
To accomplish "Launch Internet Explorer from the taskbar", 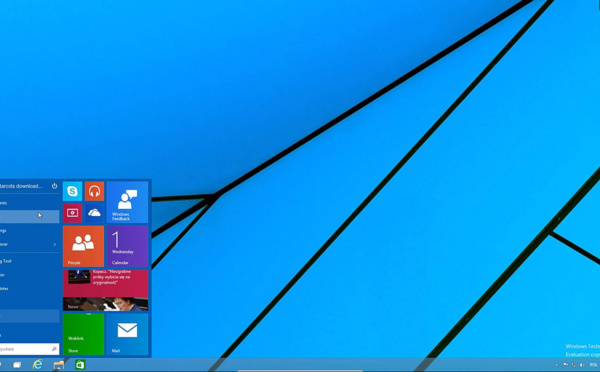I will pos(38,364).
